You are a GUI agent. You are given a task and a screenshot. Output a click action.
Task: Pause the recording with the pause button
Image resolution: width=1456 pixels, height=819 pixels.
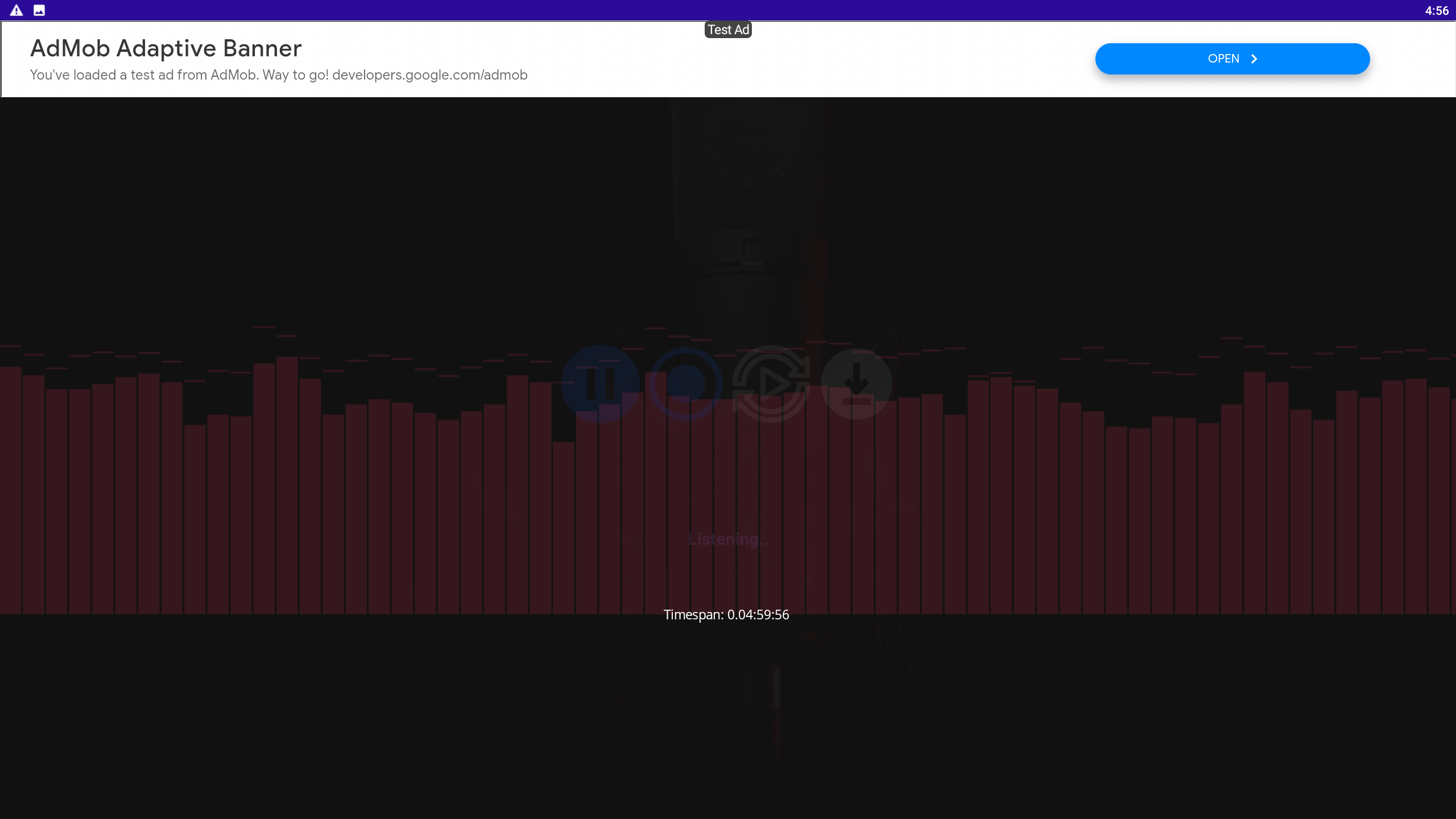pos(600,384)
